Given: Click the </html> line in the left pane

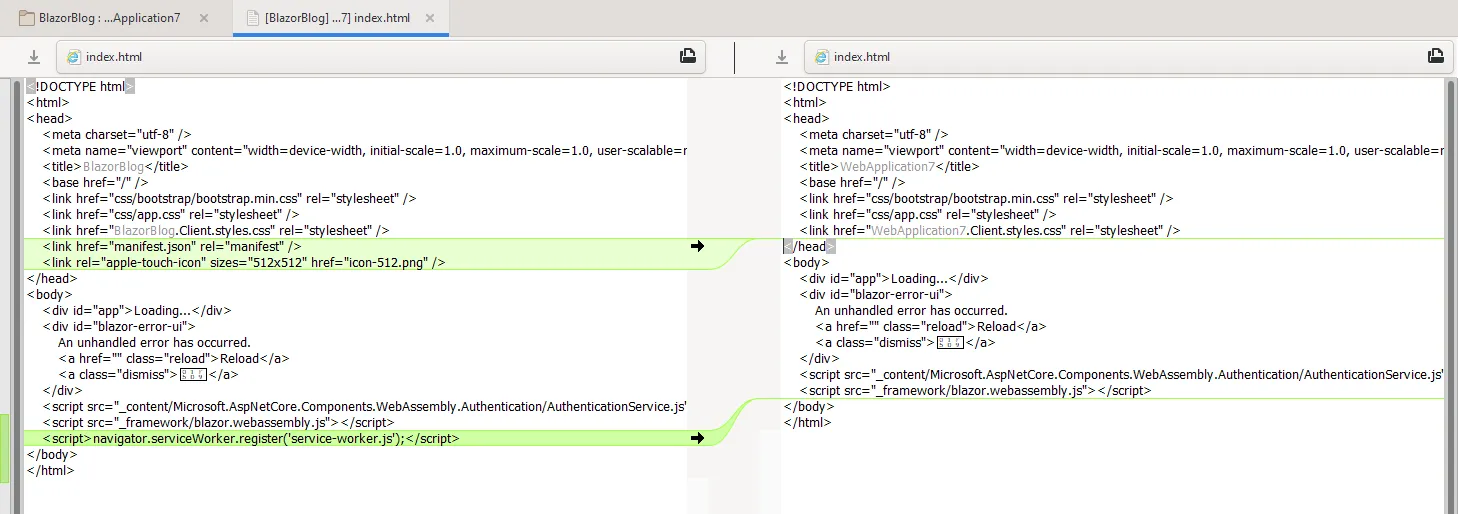Looking at the screenshot, I should coord(50,470).
